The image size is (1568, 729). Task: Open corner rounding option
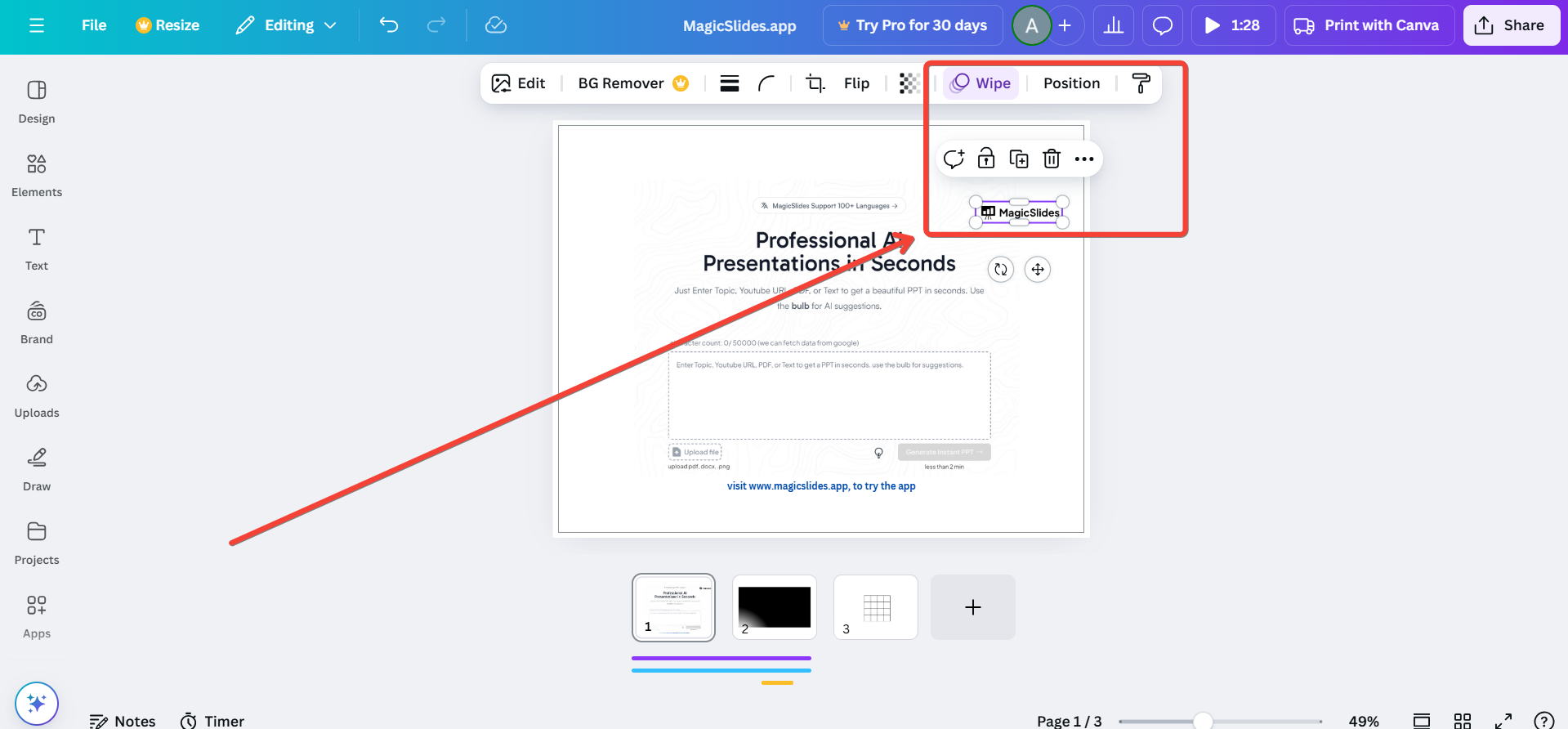(x=766, y=83)
